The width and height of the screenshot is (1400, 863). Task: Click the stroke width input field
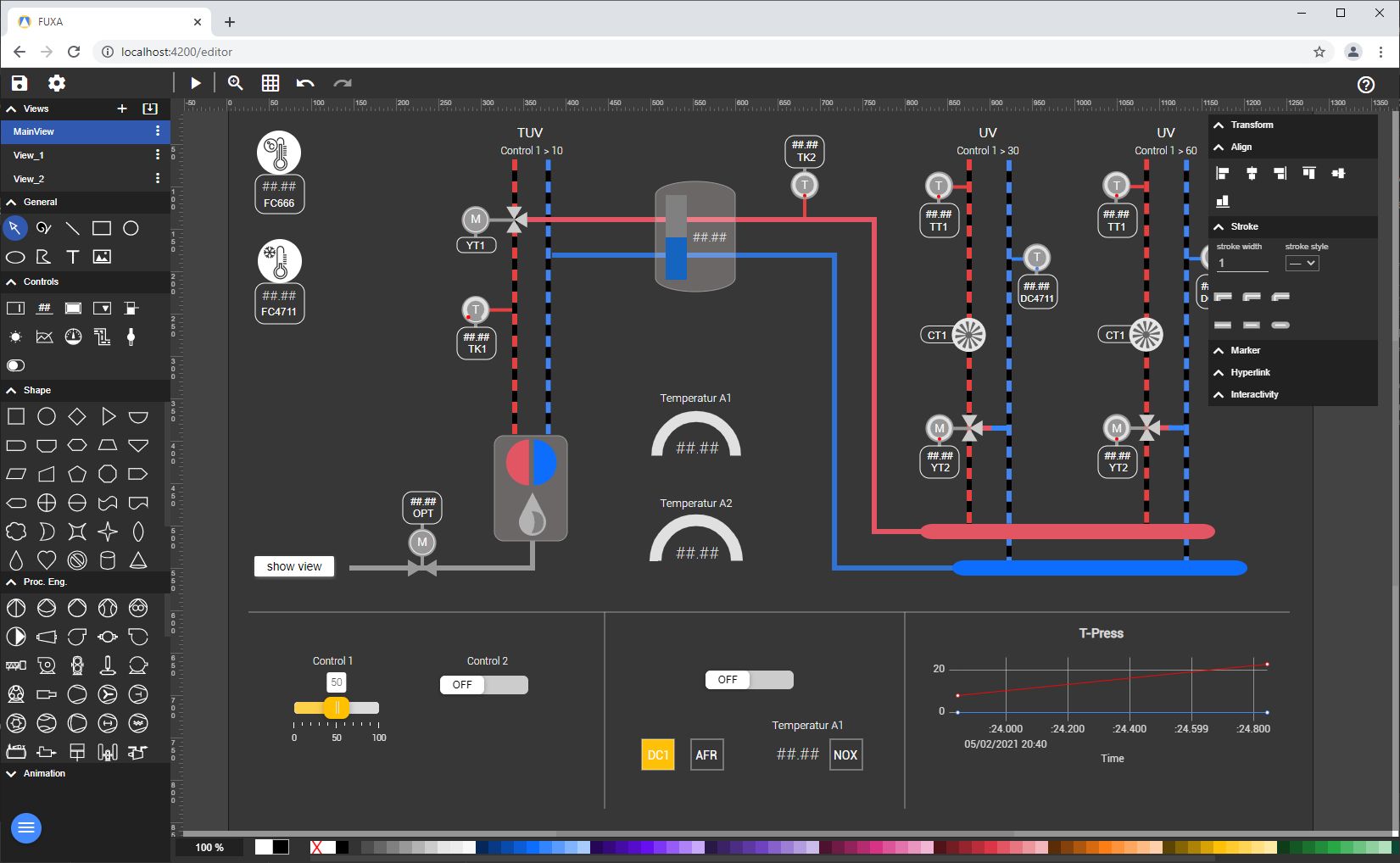click(x=1241, y=263)
